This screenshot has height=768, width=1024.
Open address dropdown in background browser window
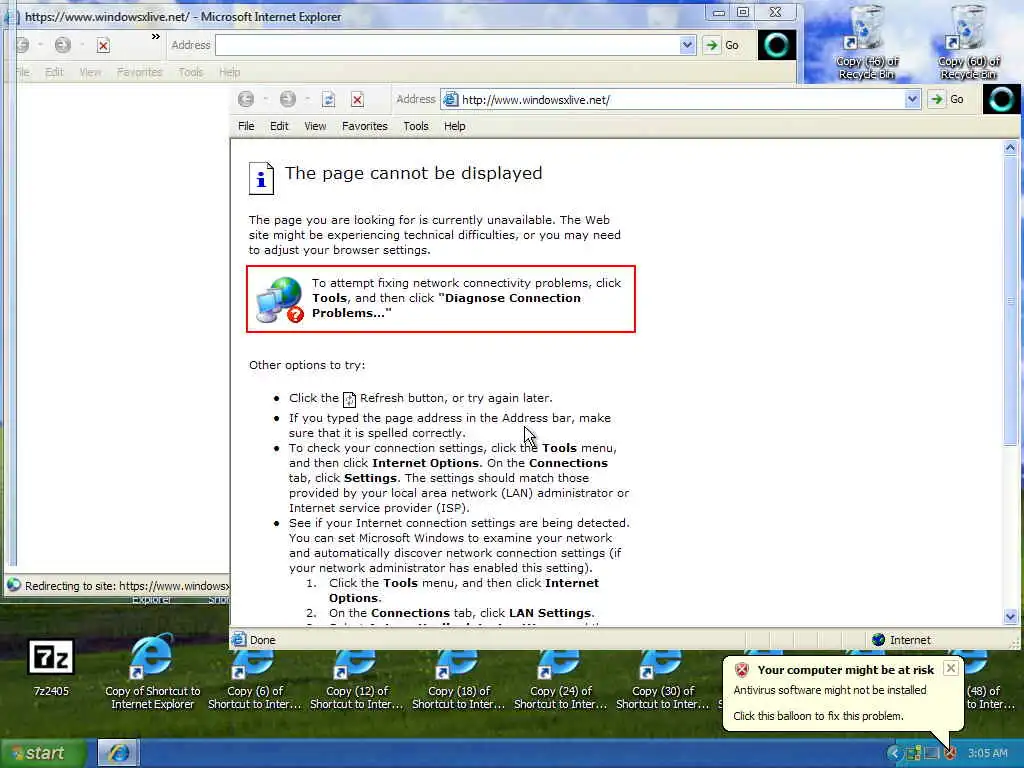coord(687,45)
